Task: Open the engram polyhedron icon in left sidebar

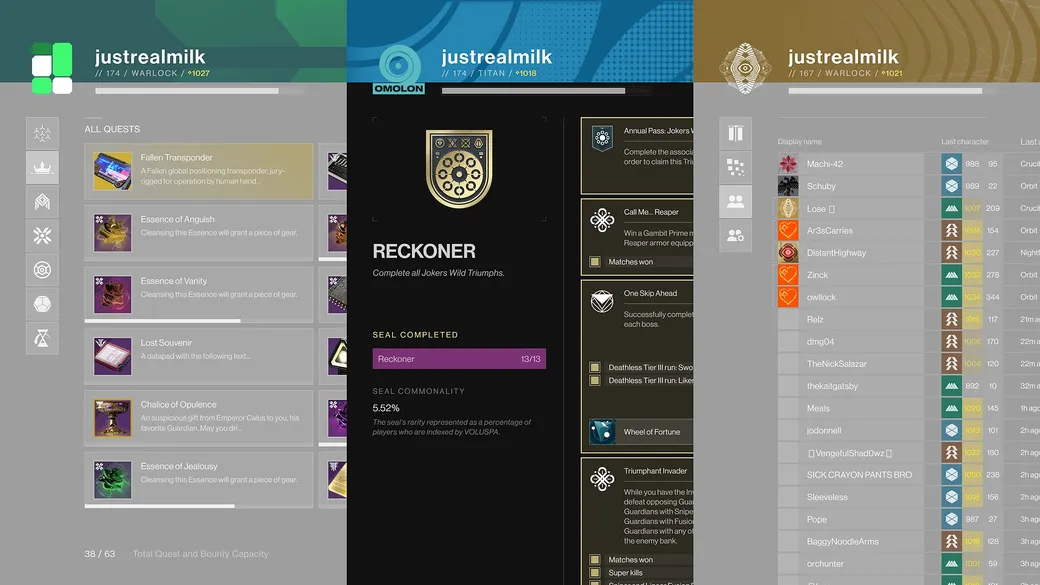Action: click(x=42, y=304)
